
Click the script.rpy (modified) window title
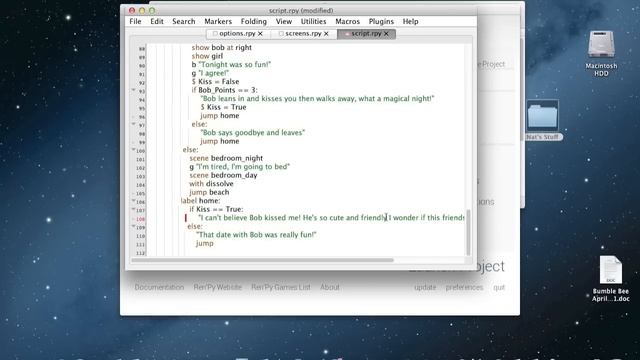301,11
